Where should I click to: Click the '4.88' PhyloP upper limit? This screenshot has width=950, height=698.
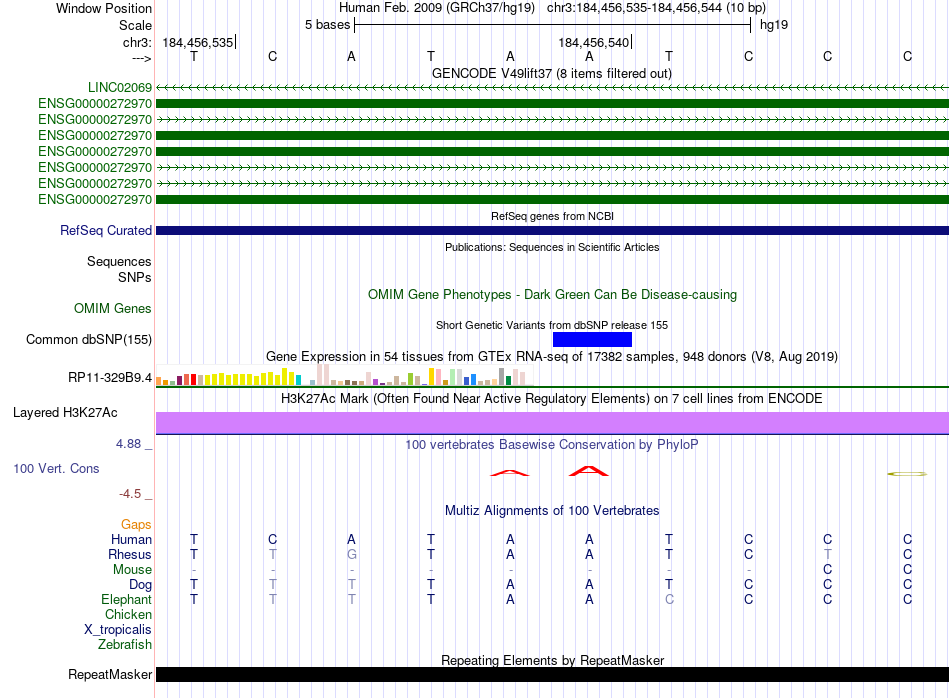pos(128,444)
